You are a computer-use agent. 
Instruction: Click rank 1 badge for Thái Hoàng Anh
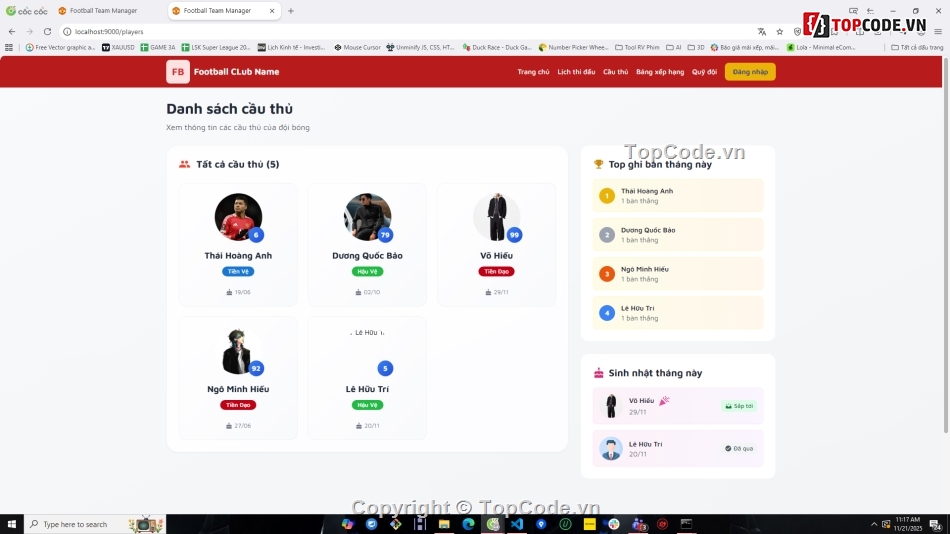pos(606,196)
